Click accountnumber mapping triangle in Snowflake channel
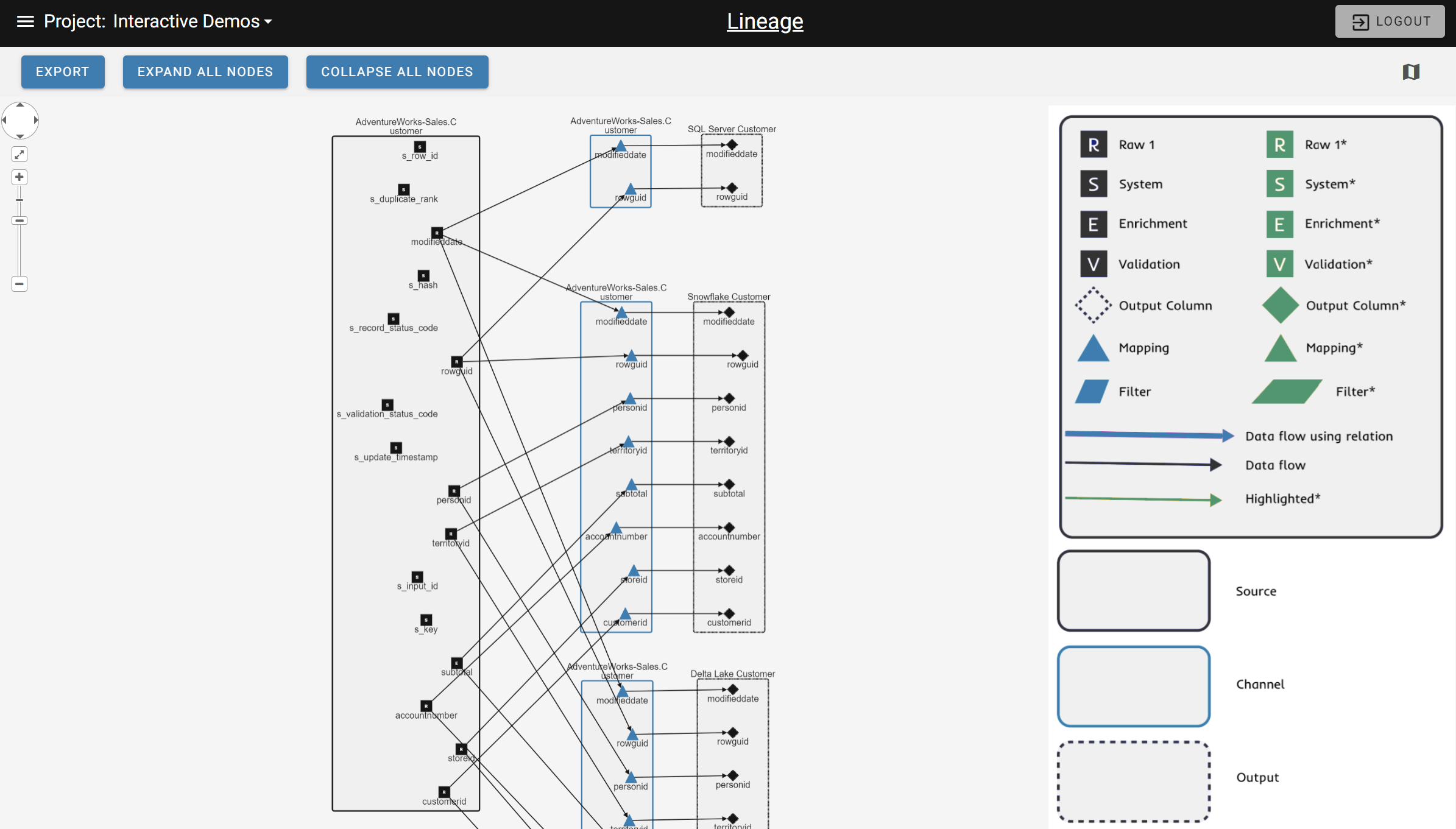 coord(617,528)
